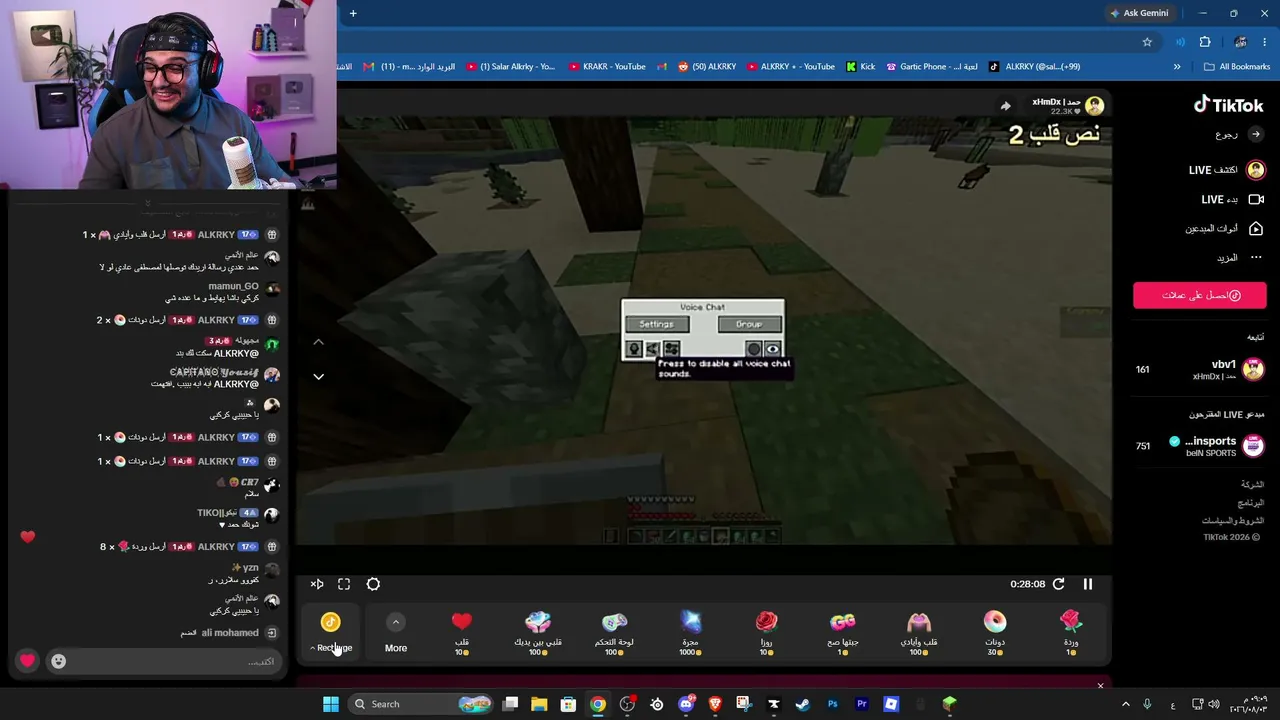Open the Brave browser from the taskbar

point(715,704)
